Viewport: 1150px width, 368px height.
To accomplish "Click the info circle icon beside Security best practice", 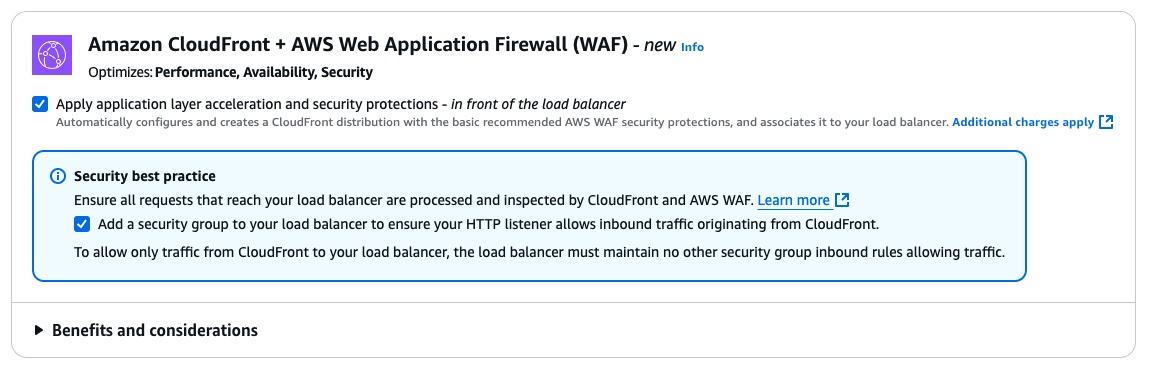I will pos(58,177).
